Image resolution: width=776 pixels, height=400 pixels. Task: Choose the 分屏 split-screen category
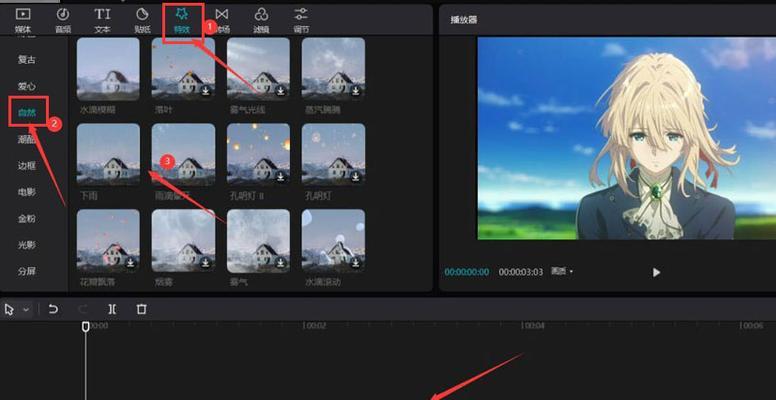[27, 271]
